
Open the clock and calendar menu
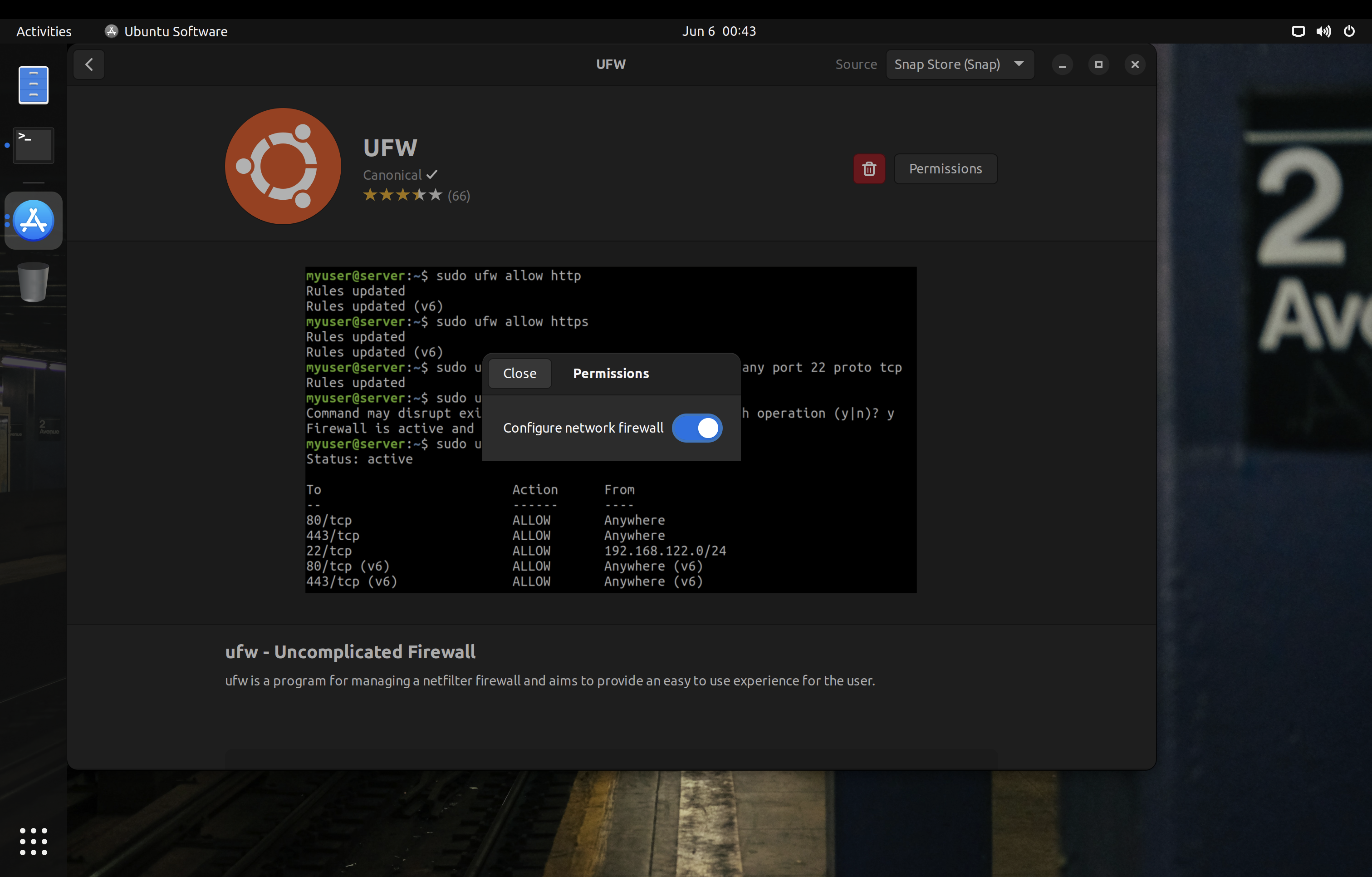719,31
